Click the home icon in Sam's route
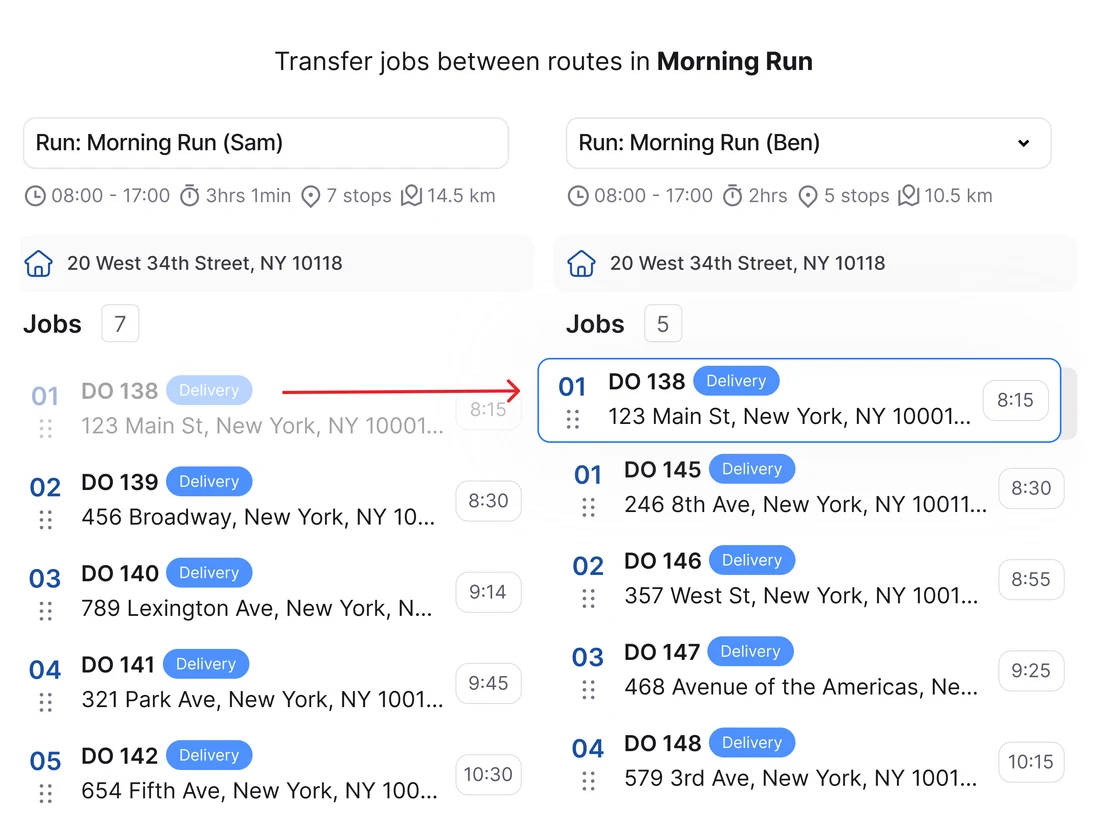Screen dimensions: 1100x818 pyautogui.click(x=39, y=264)
